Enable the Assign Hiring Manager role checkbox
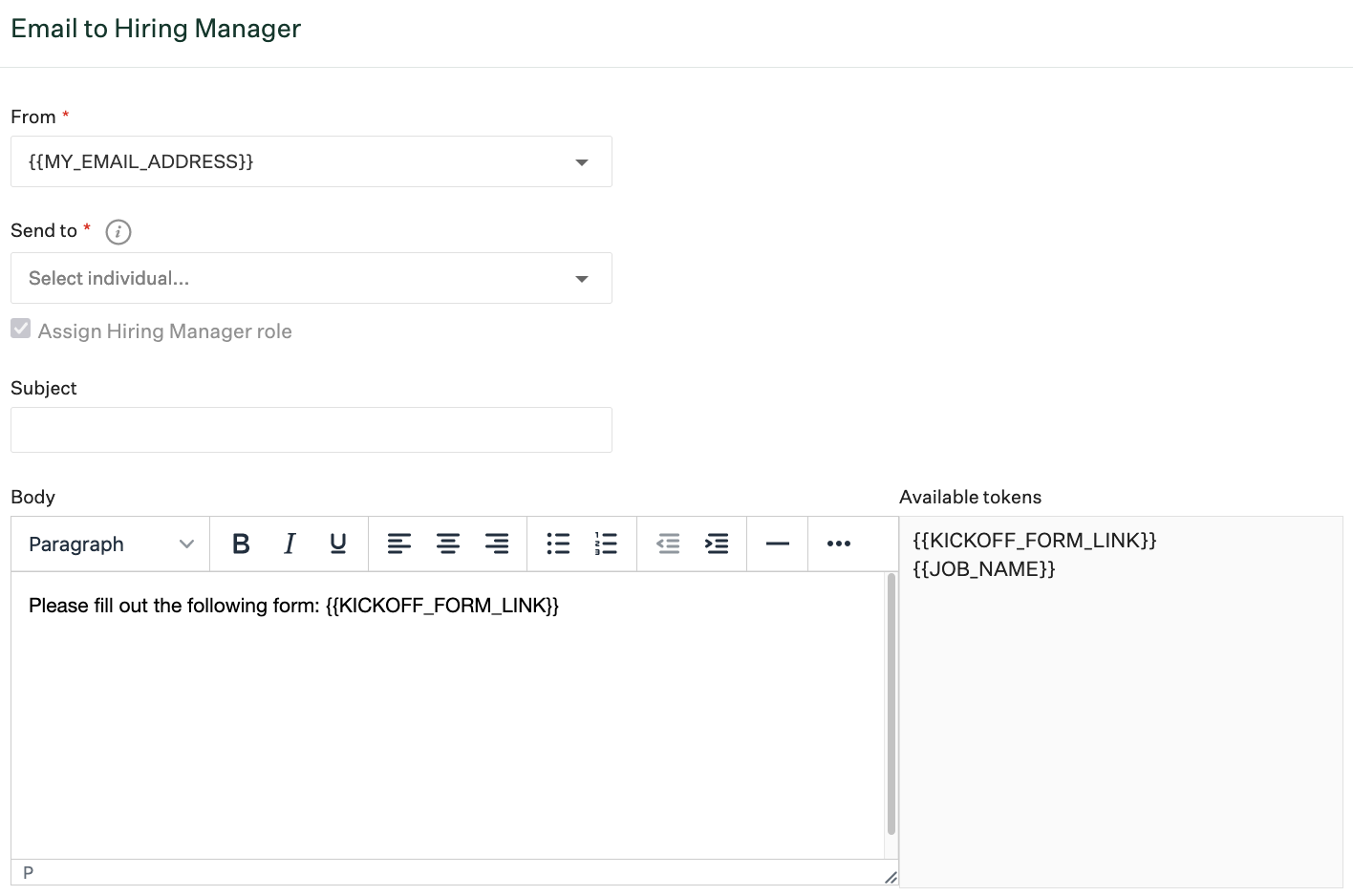This screenshot has width=1353, height=896. [x=20, y=328]
